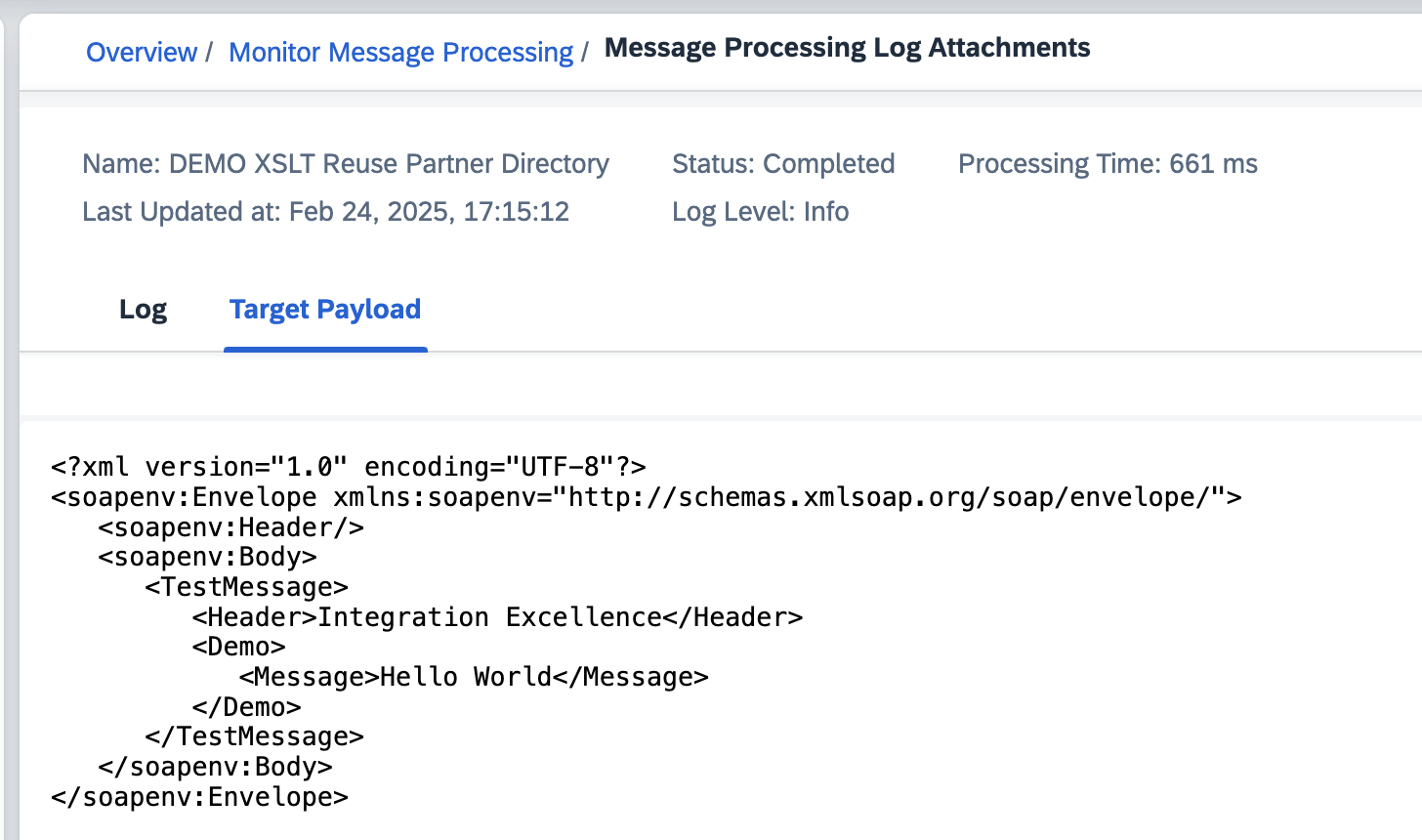Screen dimensions: 1422x840
Task: Click the Processing Time 661 ms text
Action: coord(1108,164)
